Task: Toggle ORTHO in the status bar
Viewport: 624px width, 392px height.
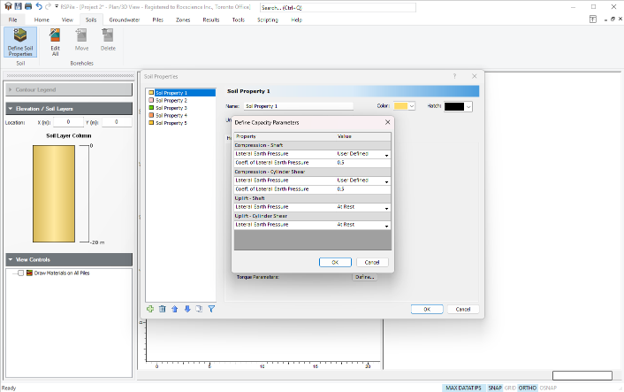Action: coord(527,388)
